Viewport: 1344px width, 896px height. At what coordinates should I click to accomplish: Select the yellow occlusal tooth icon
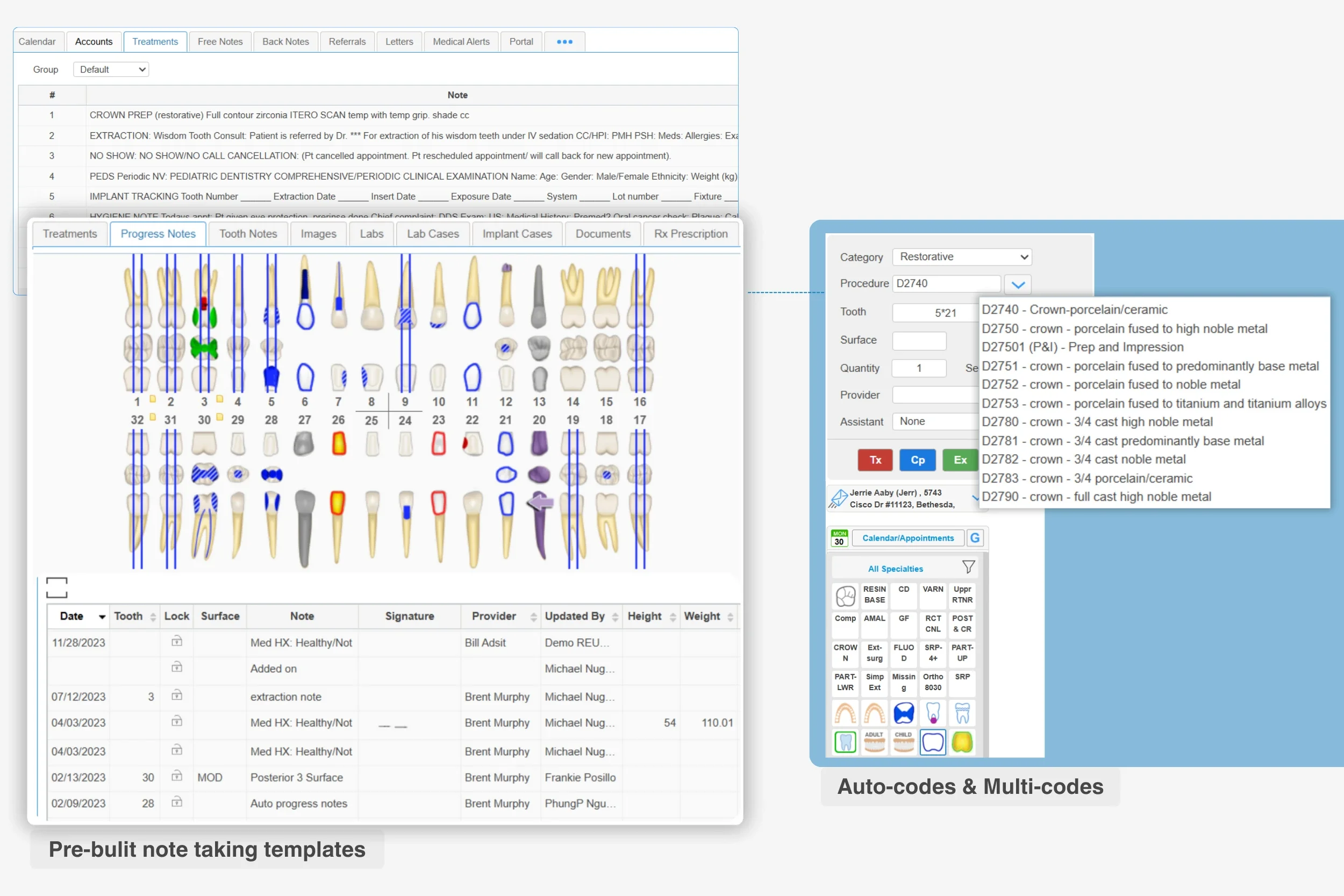pyautogui.click(x=962, y=743)
